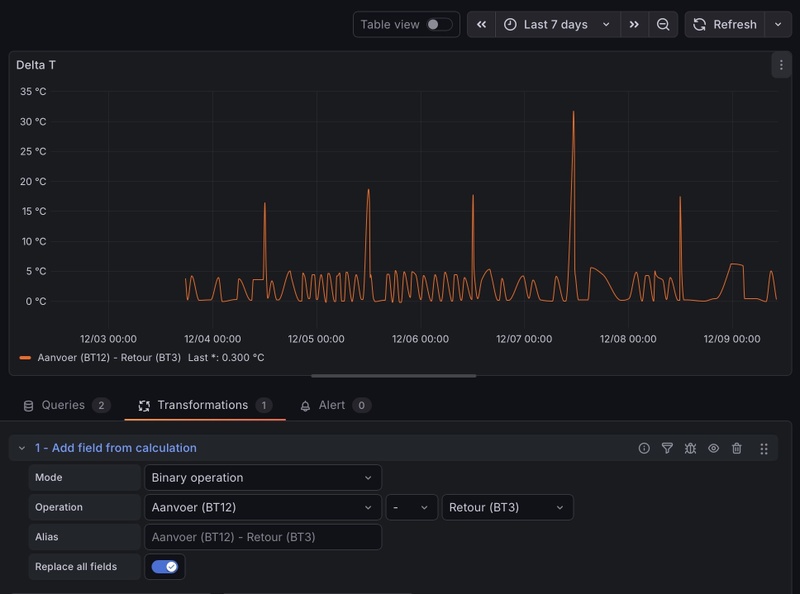The image size is (800, 594).
Task: Open the Mode Binary operation dropdown
Action: (262, 478)
